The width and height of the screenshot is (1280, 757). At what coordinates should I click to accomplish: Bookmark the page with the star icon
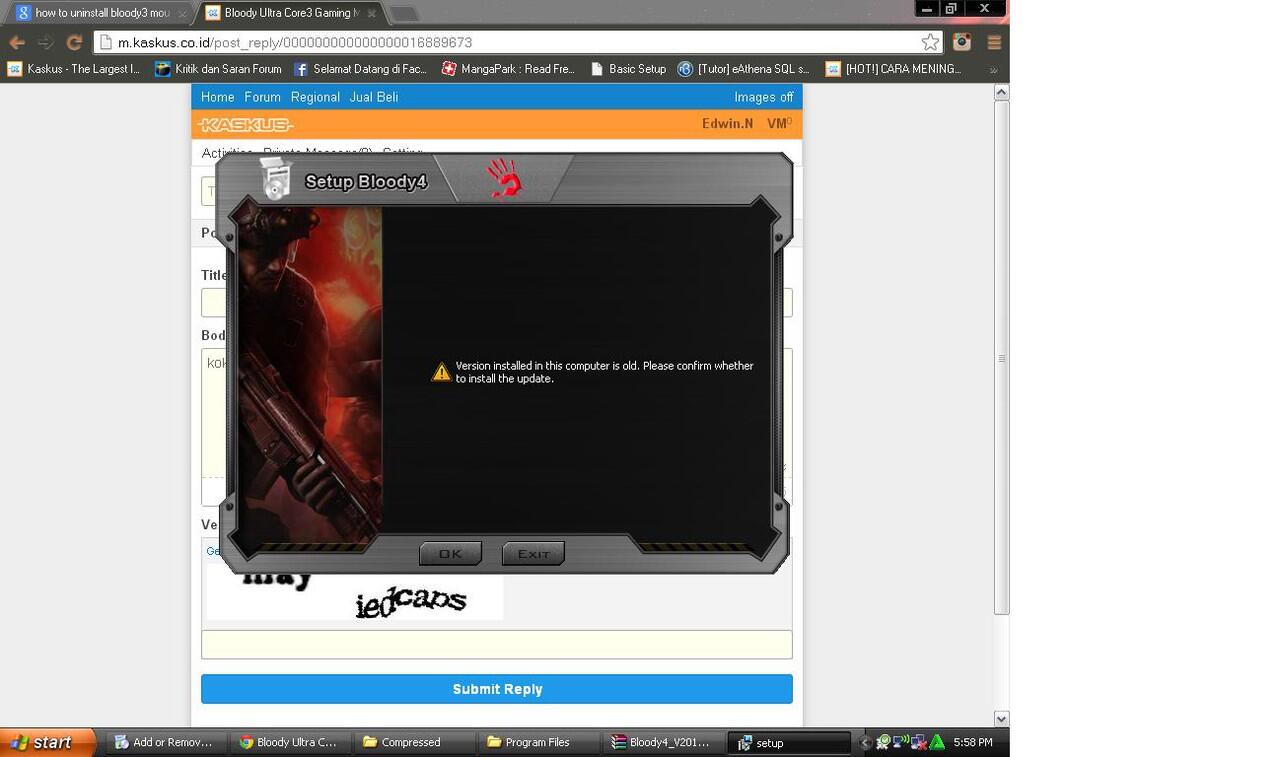click(x=930, y=42)
